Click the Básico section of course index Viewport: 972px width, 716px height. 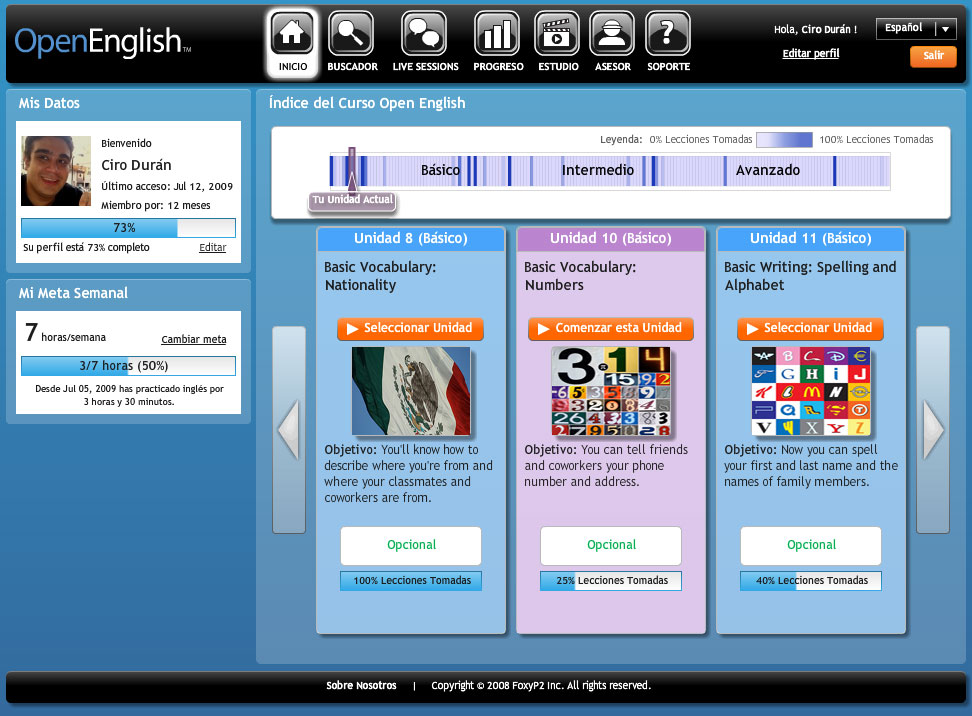[x=440, y=170]
